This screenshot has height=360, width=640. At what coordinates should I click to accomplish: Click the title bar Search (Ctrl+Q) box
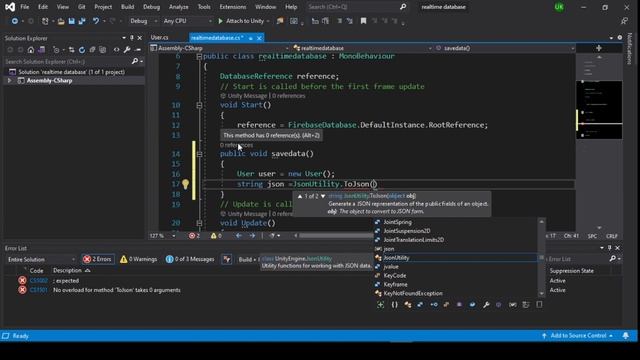(352, 7)
